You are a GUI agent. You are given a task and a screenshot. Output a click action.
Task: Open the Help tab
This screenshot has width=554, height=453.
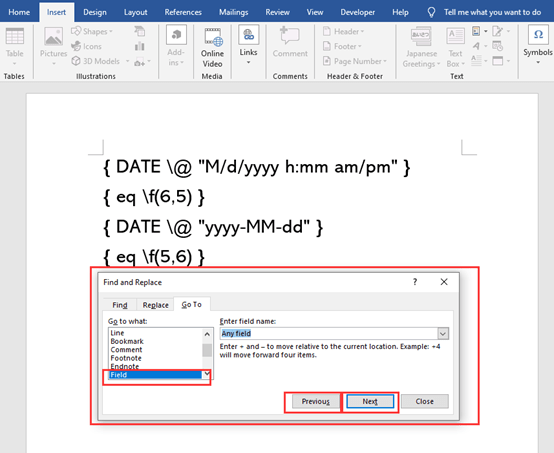[x=400, y=12]
